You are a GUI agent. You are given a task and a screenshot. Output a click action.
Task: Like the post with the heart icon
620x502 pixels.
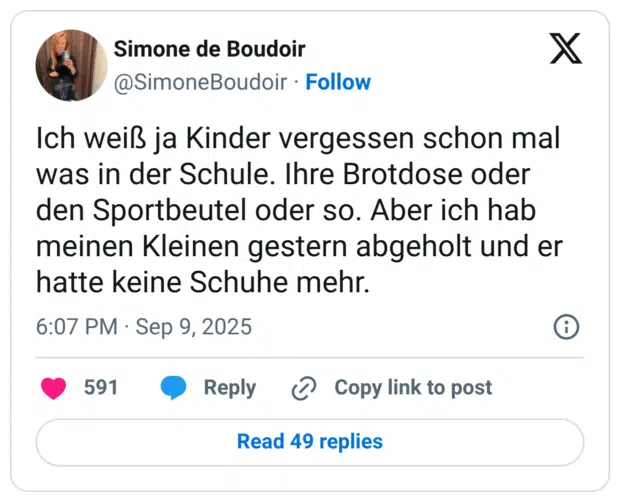[x=54, y=388]
